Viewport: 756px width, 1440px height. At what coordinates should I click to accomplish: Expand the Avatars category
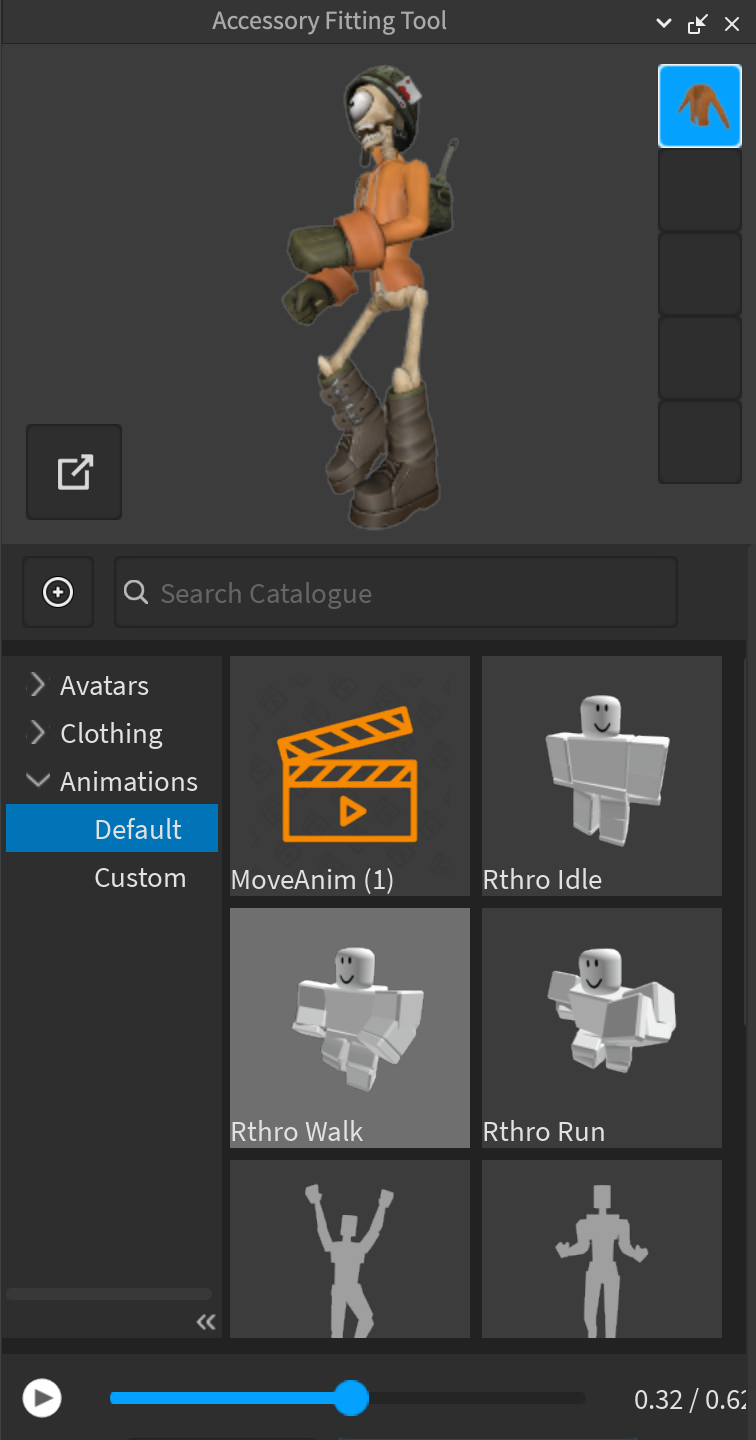click(x=37, y=685)
